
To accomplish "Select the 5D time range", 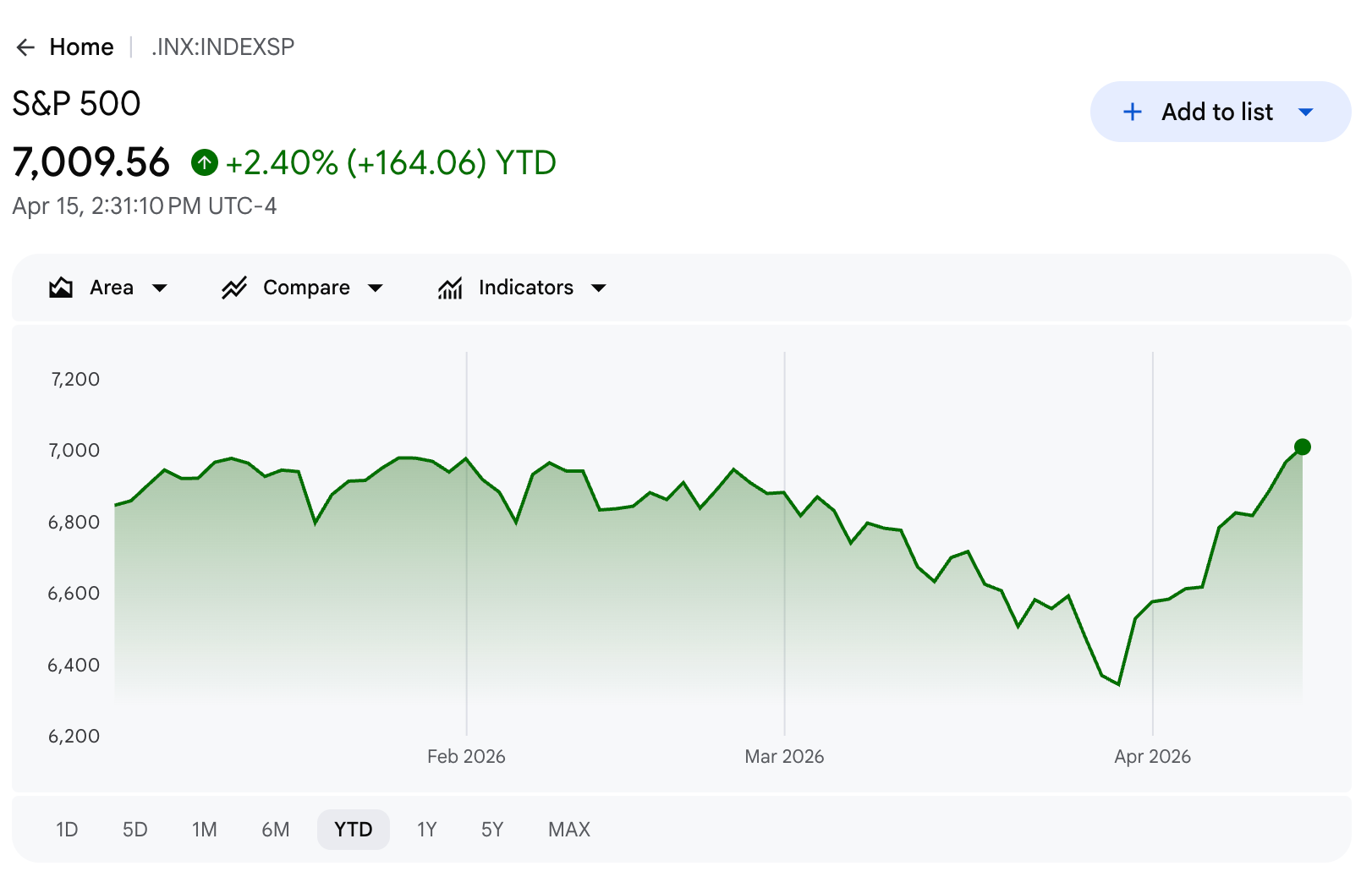I will pos(135,830).
